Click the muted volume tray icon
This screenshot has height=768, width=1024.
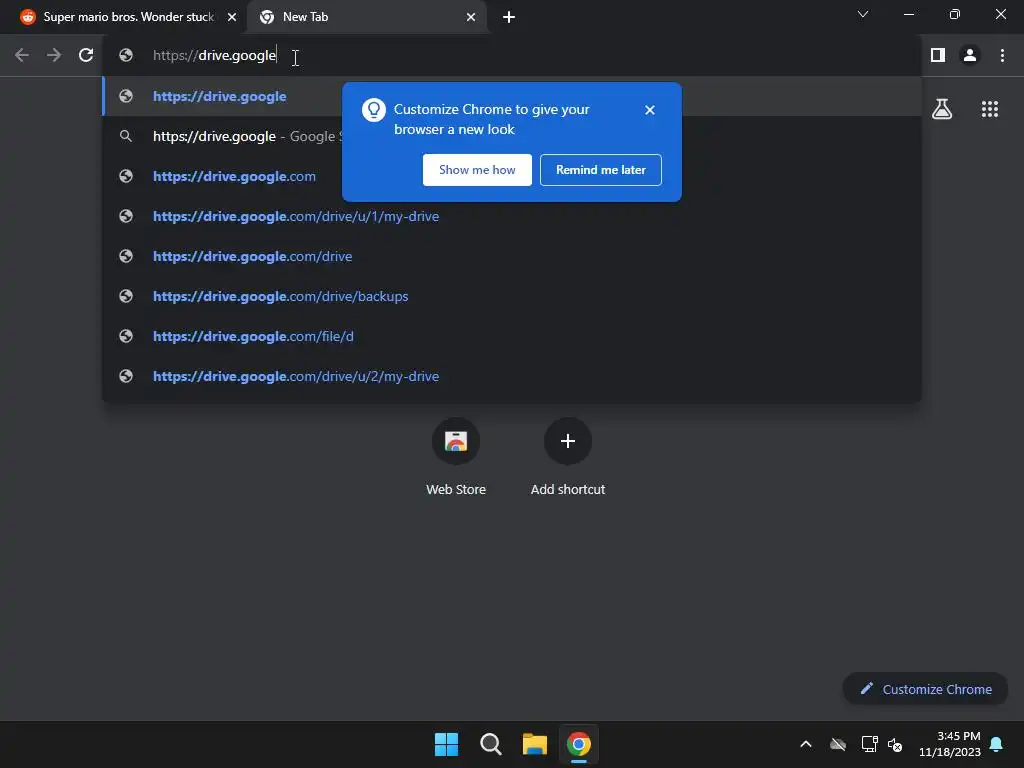coord(895,744)
